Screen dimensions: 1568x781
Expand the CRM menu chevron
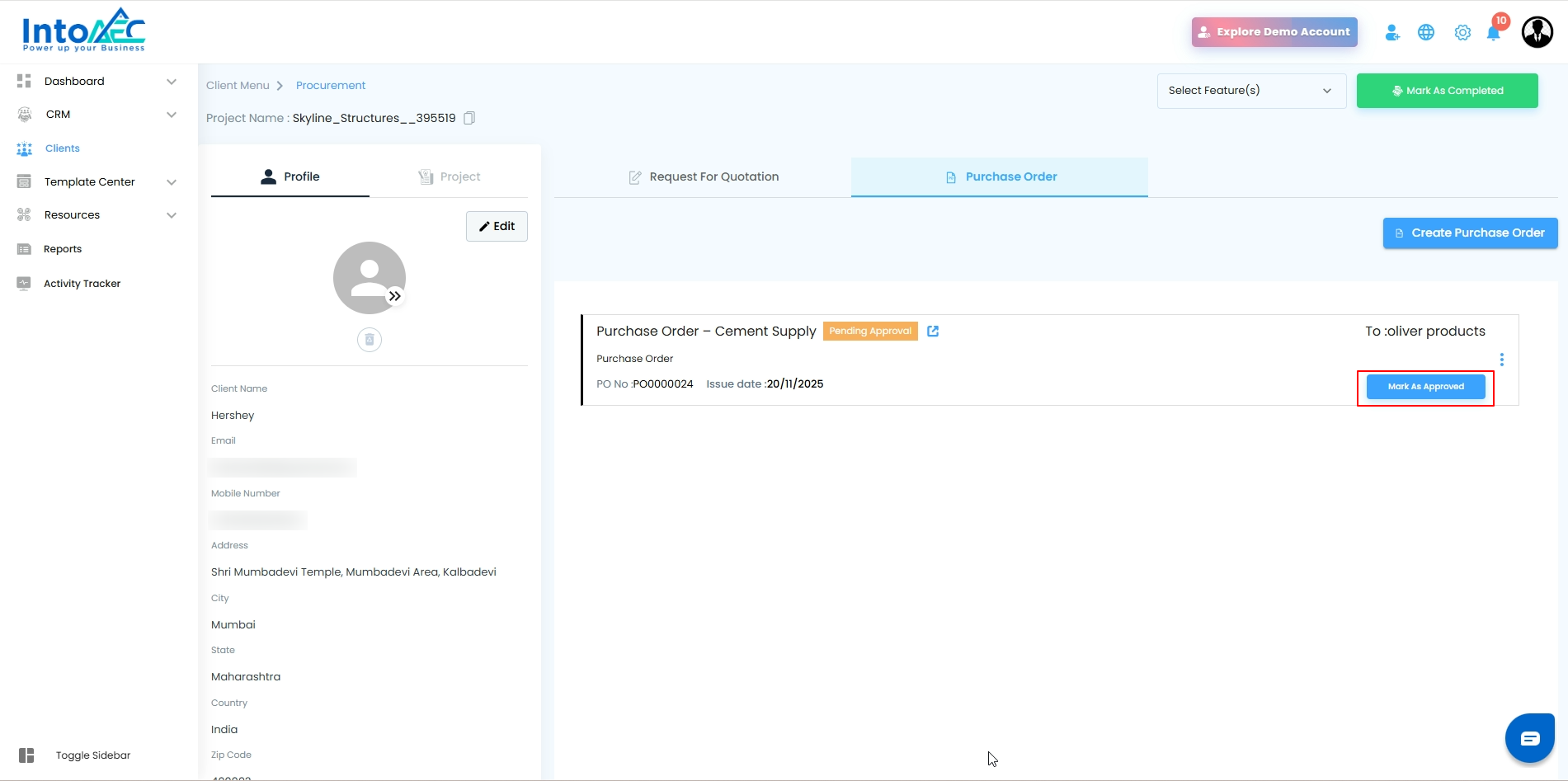click(x=172, y=115)
